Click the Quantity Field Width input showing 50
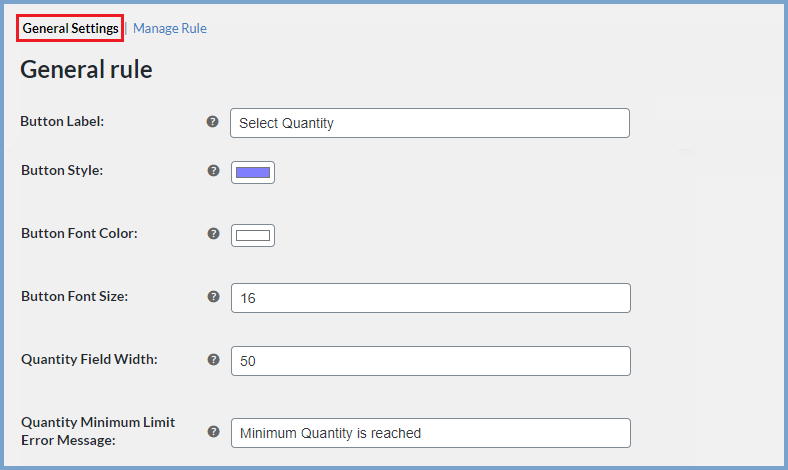The image size is (788, 470). pyautogui.click(x=431, y=361)
